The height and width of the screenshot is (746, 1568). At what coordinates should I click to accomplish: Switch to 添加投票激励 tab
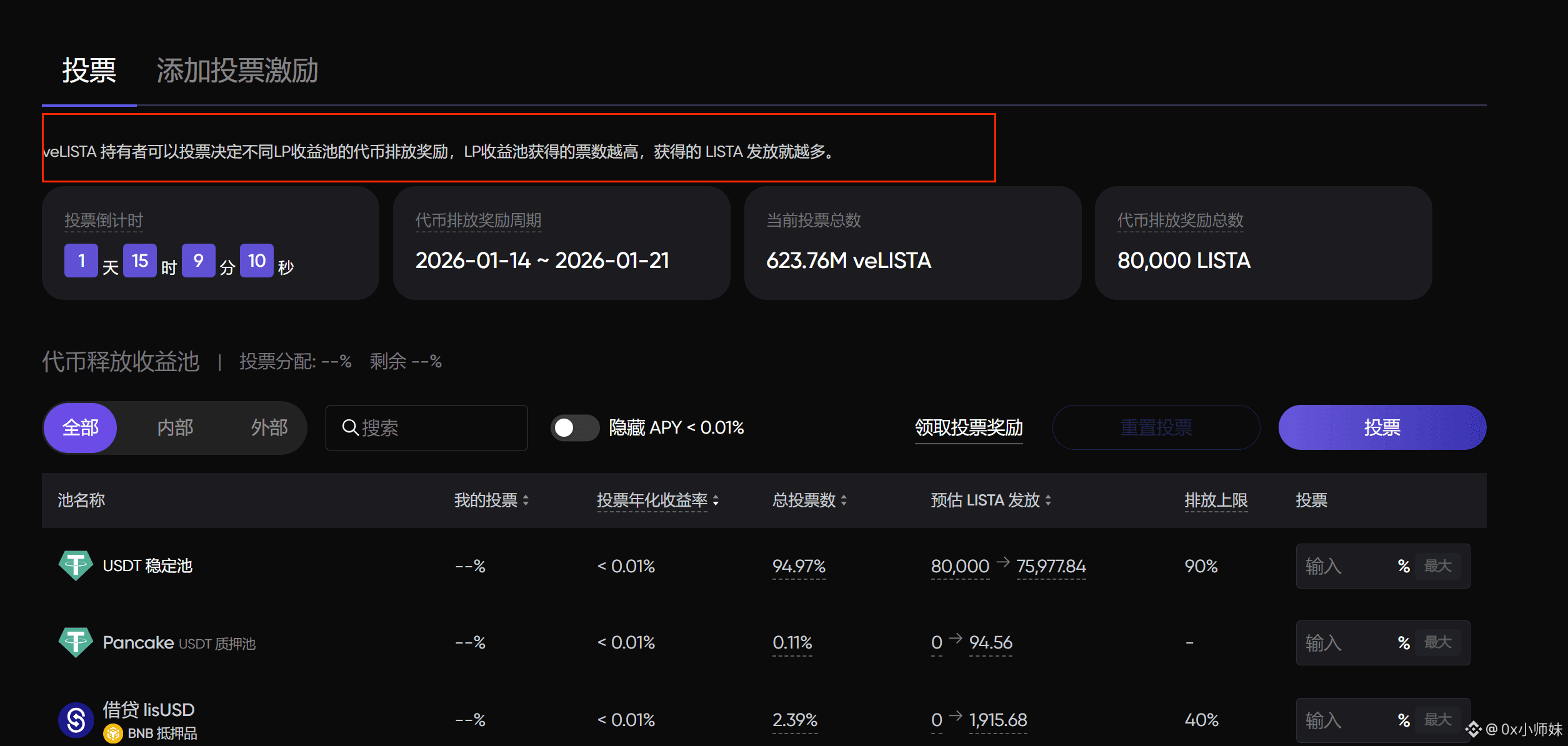coord(237,71)
